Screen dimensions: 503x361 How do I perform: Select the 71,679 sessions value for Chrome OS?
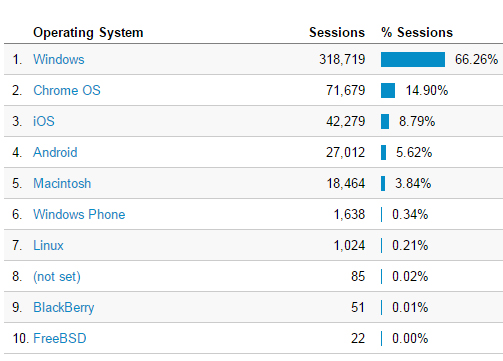pyautogui.click(x=346, y=90)
